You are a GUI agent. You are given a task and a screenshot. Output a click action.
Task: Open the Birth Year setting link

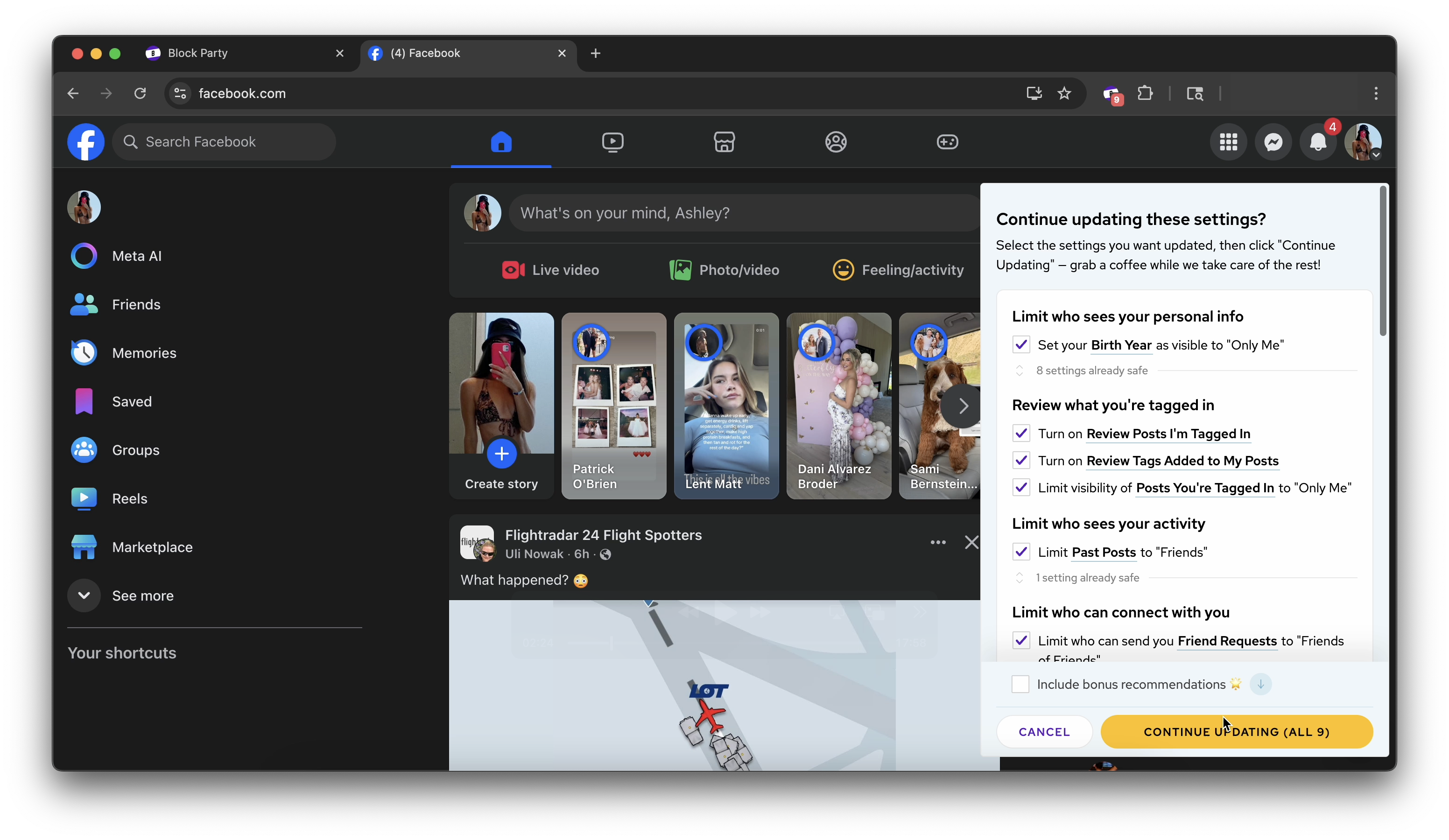click(1121, 345)
